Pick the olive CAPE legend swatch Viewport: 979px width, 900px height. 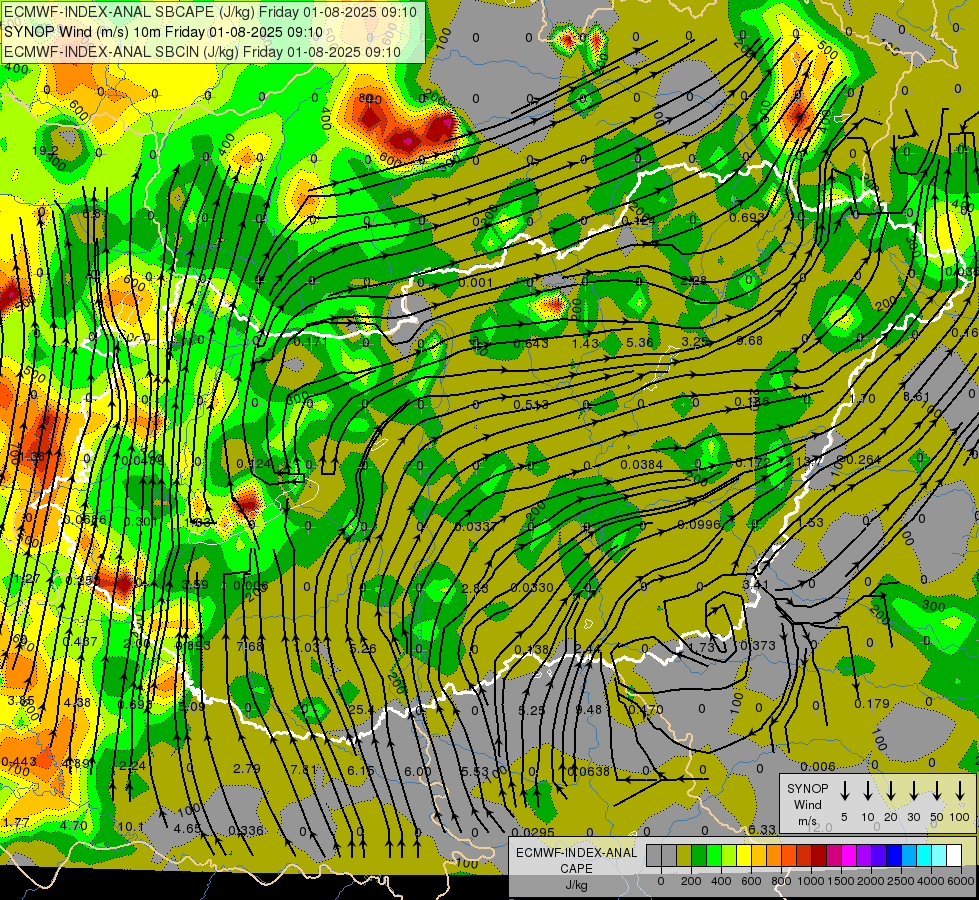(684, 856)
